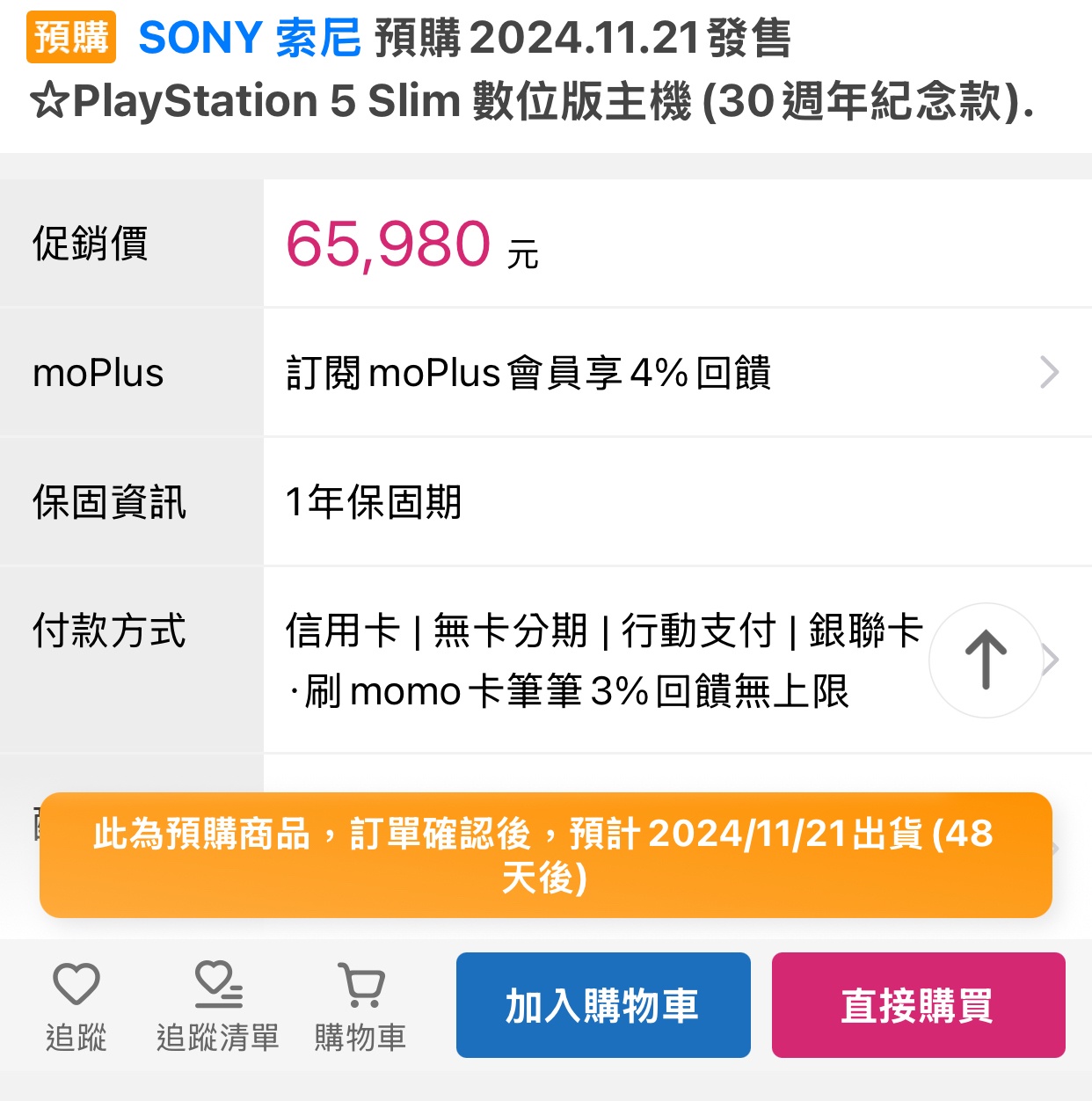This screenshot has width=1092, height=1101.
Task: Click 直接購買 button
Action: coord(918,1005)
